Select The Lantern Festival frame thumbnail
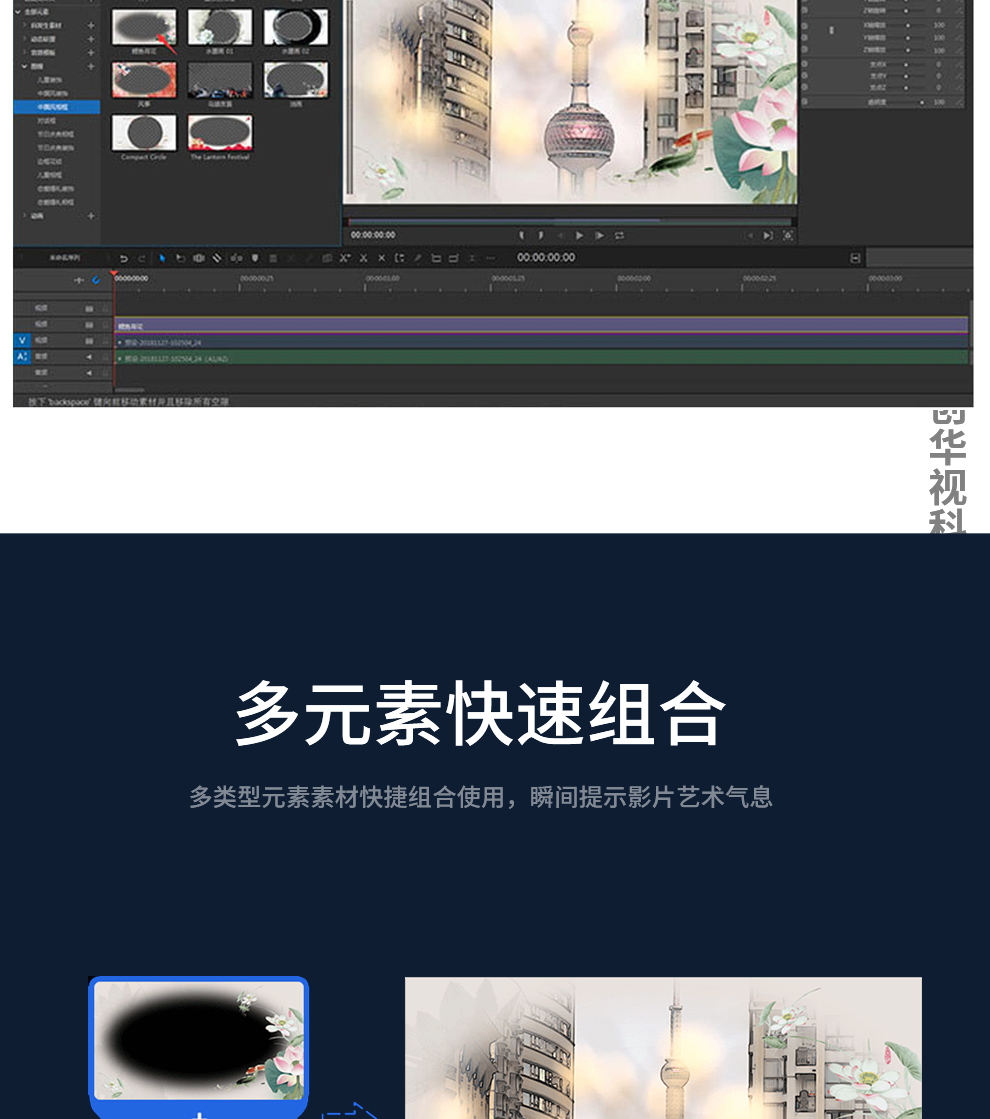This screenshot has width=990, height=1119. click(x=220, y=132)
